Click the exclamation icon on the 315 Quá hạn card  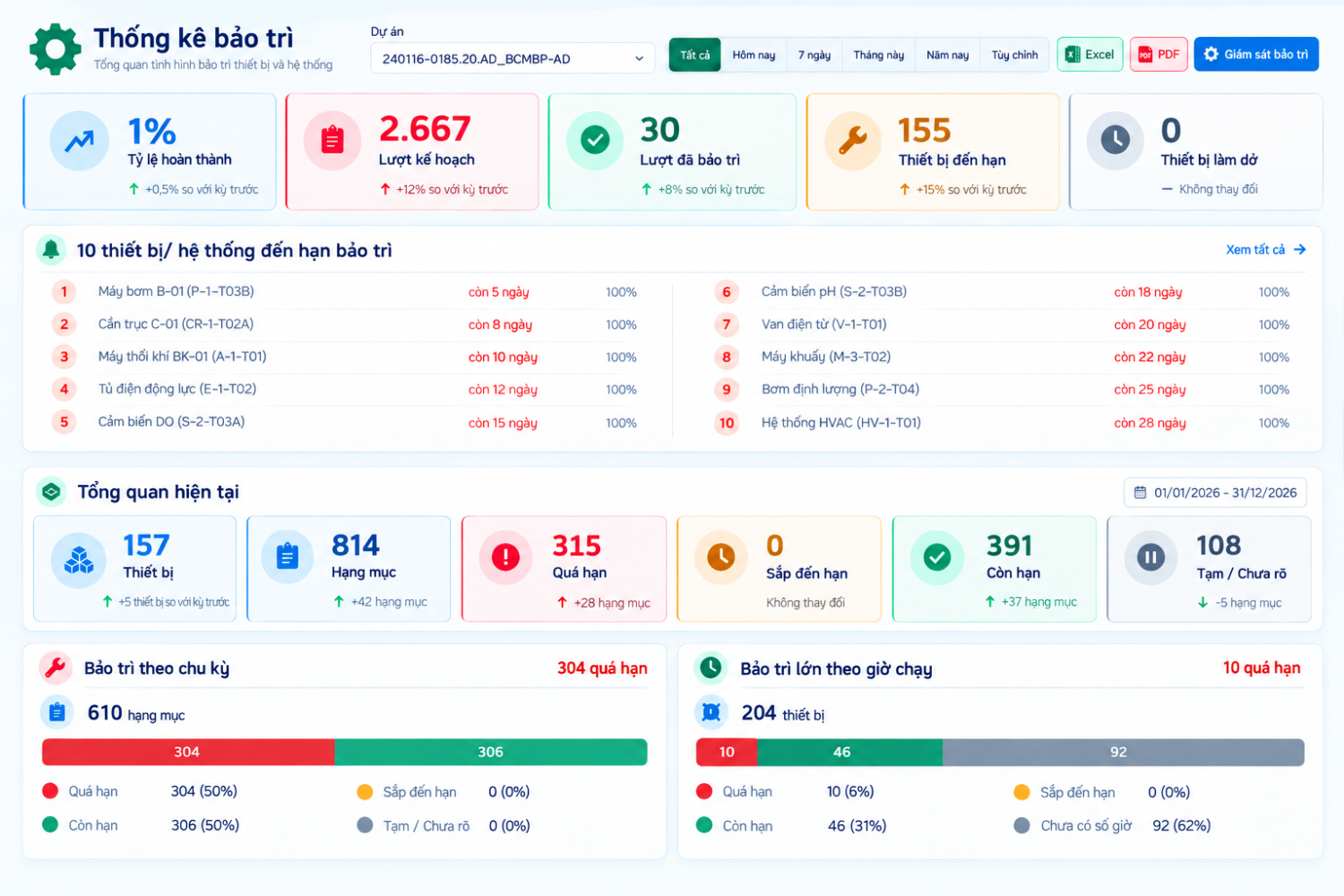coord(506,557)
